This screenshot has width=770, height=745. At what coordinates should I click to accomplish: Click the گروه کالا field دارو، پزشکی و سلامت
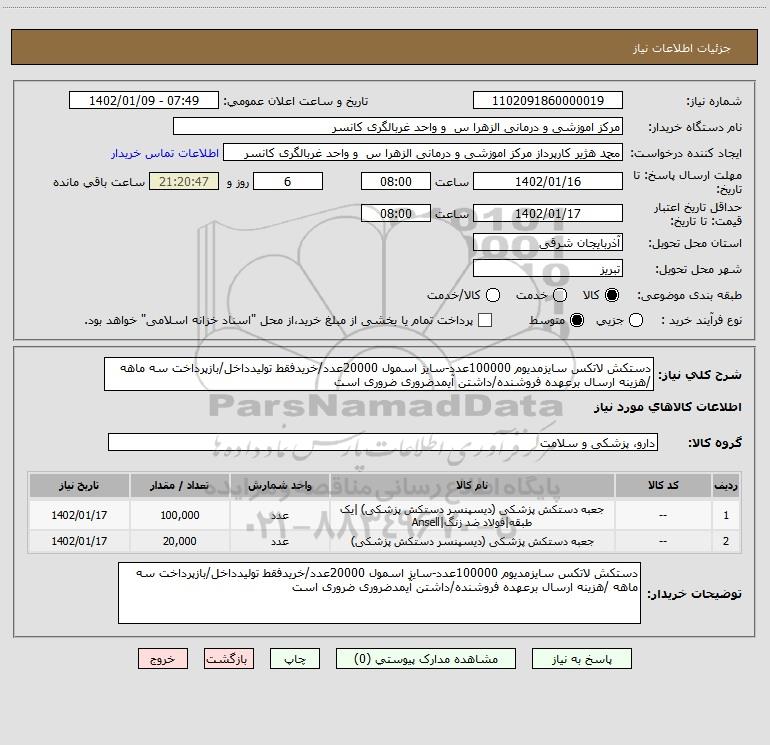tap(383, 442)
